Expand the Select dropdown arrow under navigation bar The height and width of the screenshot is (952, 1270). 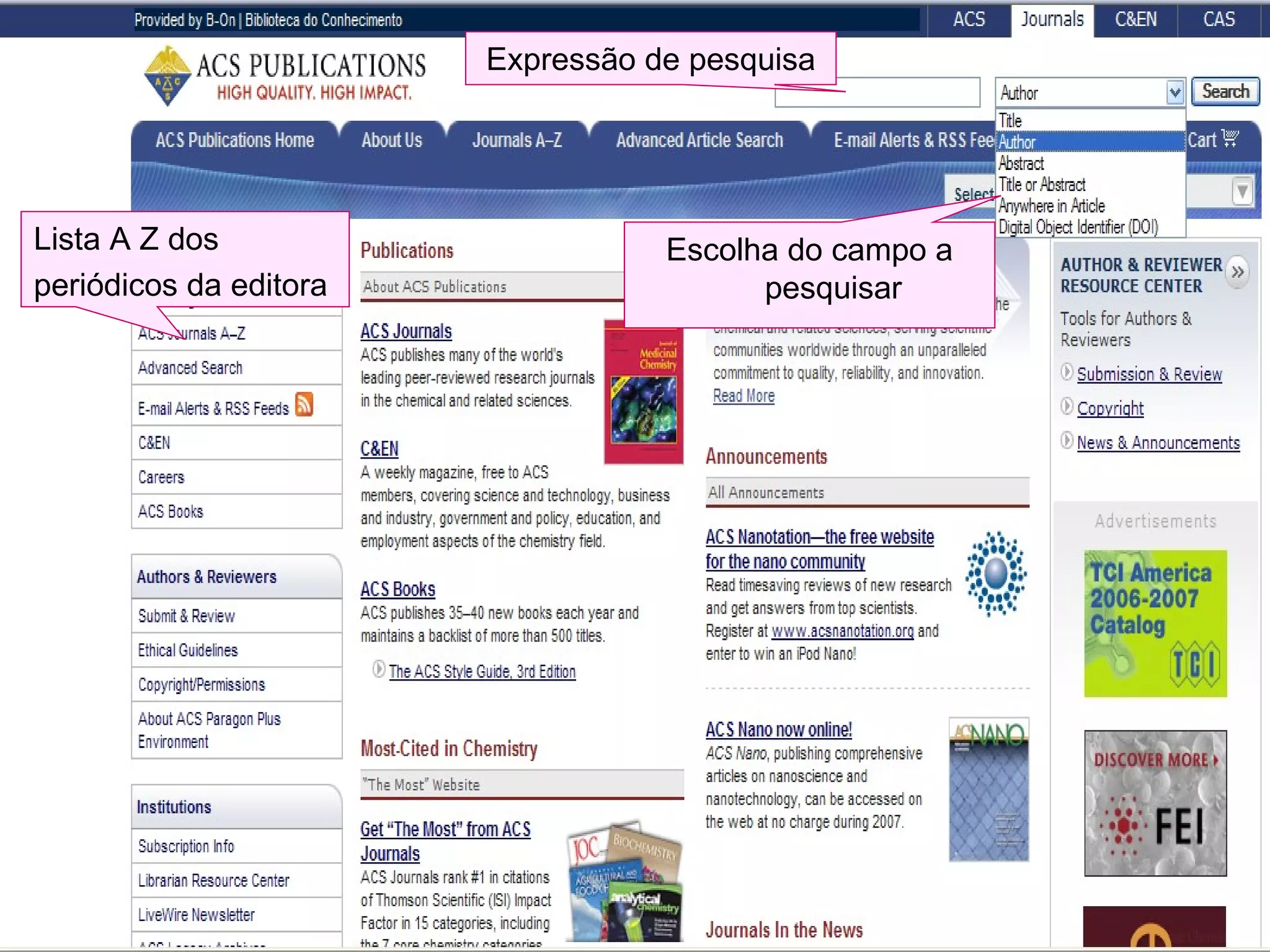pos(1242,191)
